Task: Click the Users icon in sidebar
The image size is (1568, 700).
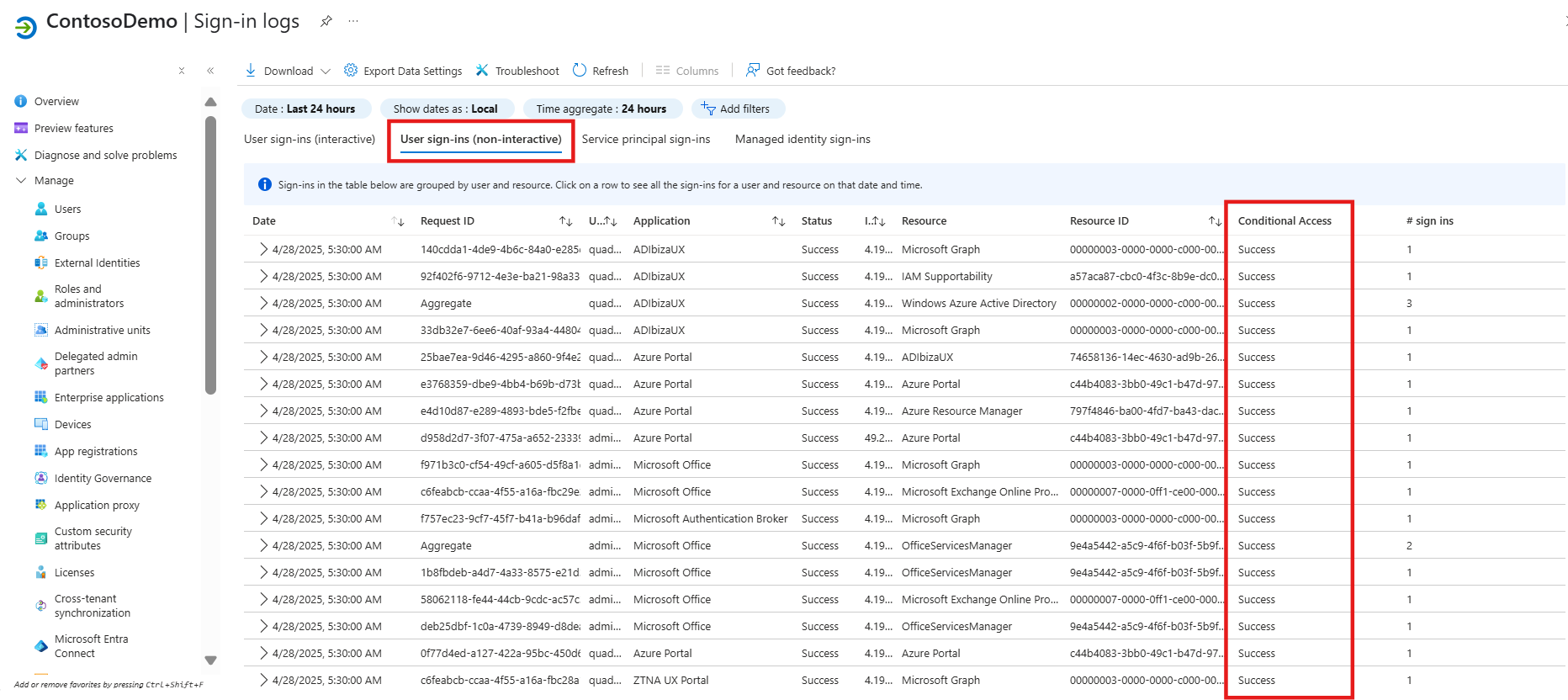Action: pyautogui.click(x=41, y=209)
